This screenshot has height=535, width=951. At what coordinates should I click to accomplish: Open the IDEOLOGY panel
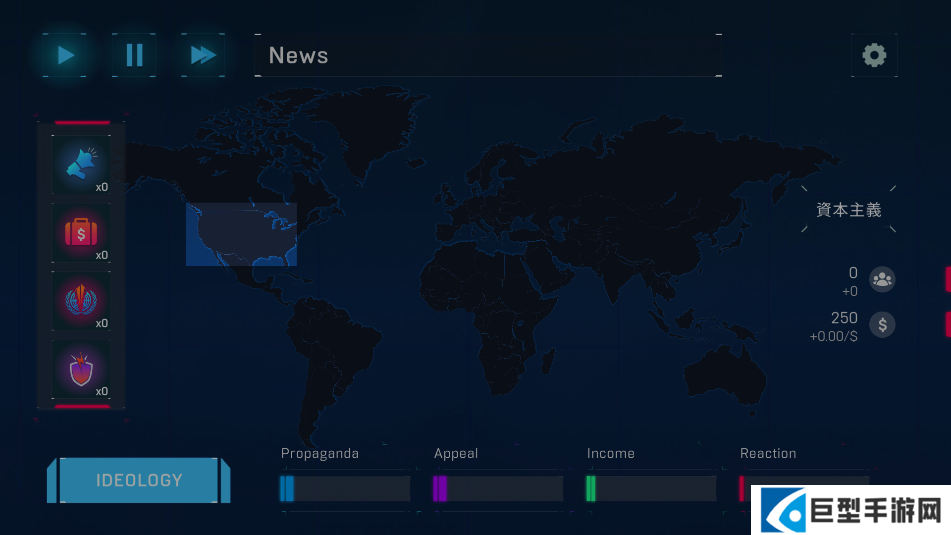coord(139,480)
